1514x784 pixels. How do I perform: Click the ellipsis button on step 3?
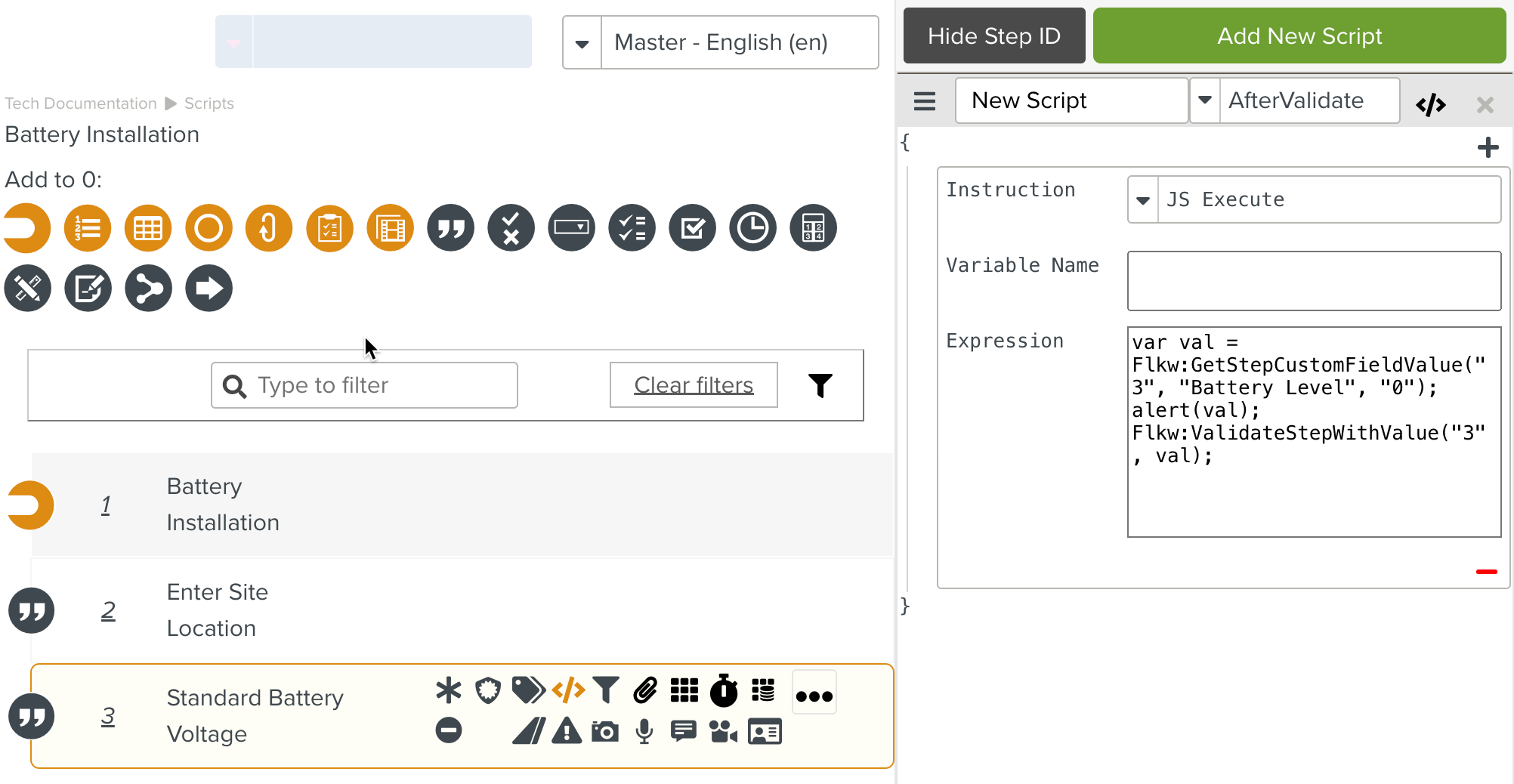tap(814, 691)
